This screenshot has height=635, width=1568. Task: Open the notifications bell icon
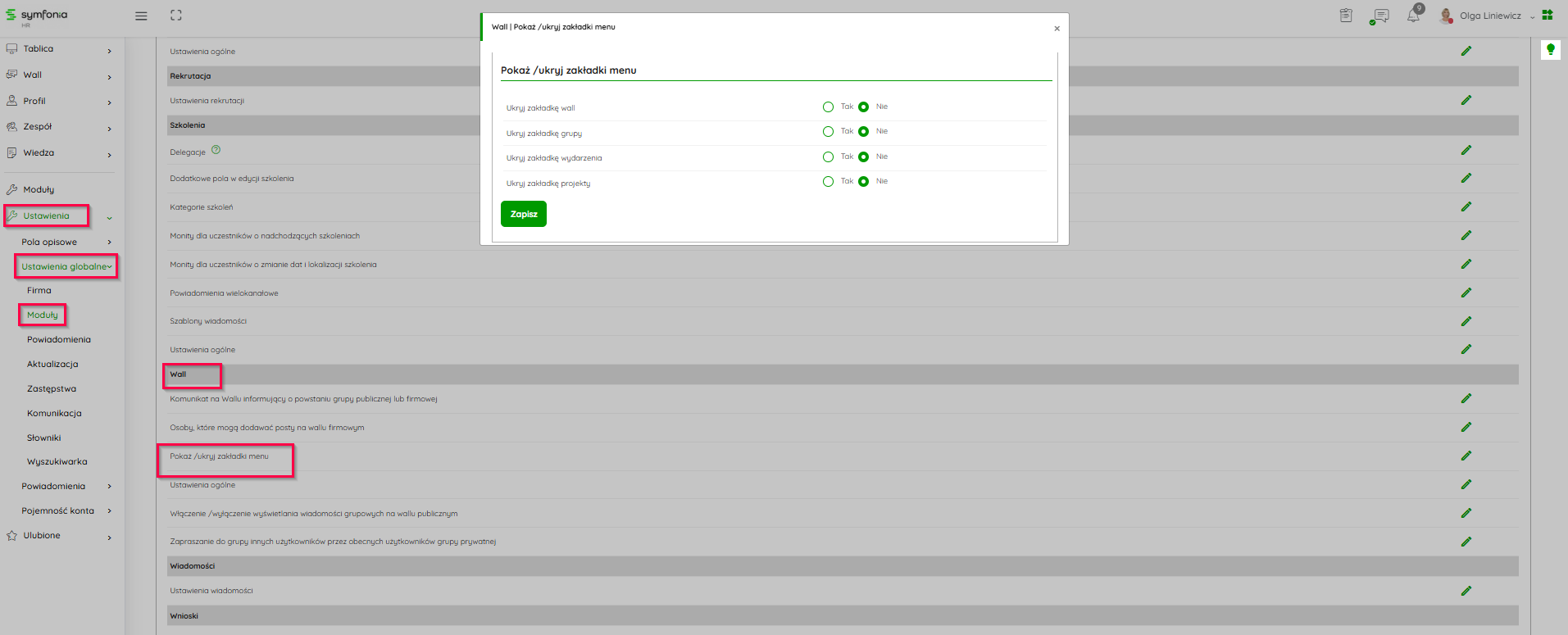click(1413, 16)
